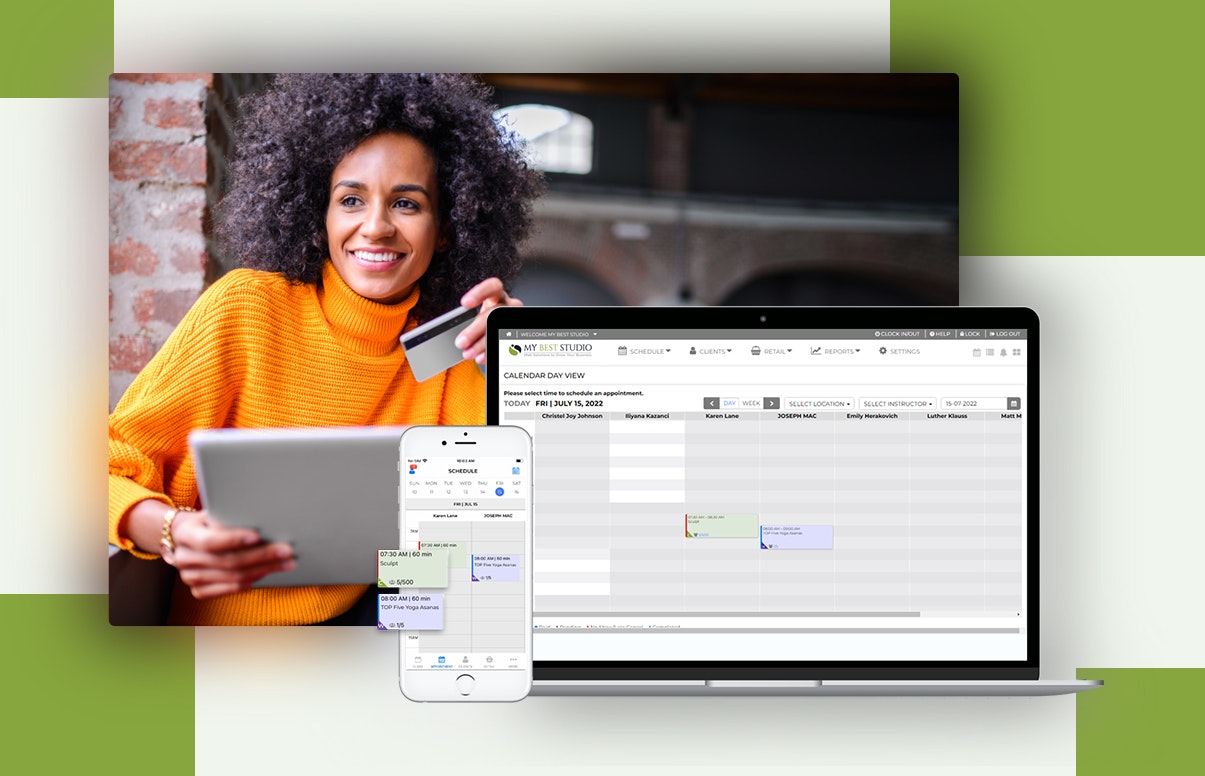Click the Karen Lane column header on laptop
Screen dimensions: 1205x776
[722, 415]
